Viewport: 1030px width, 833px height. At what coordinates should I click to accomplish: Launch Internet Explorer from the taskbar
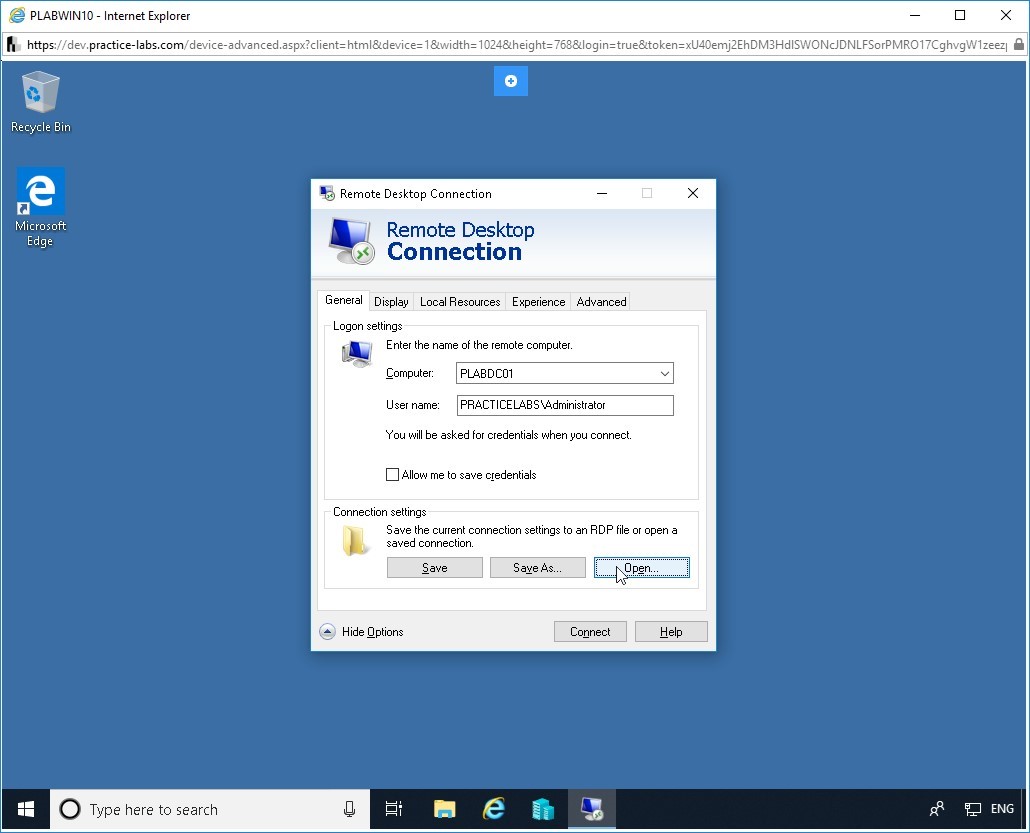point(494,809)
